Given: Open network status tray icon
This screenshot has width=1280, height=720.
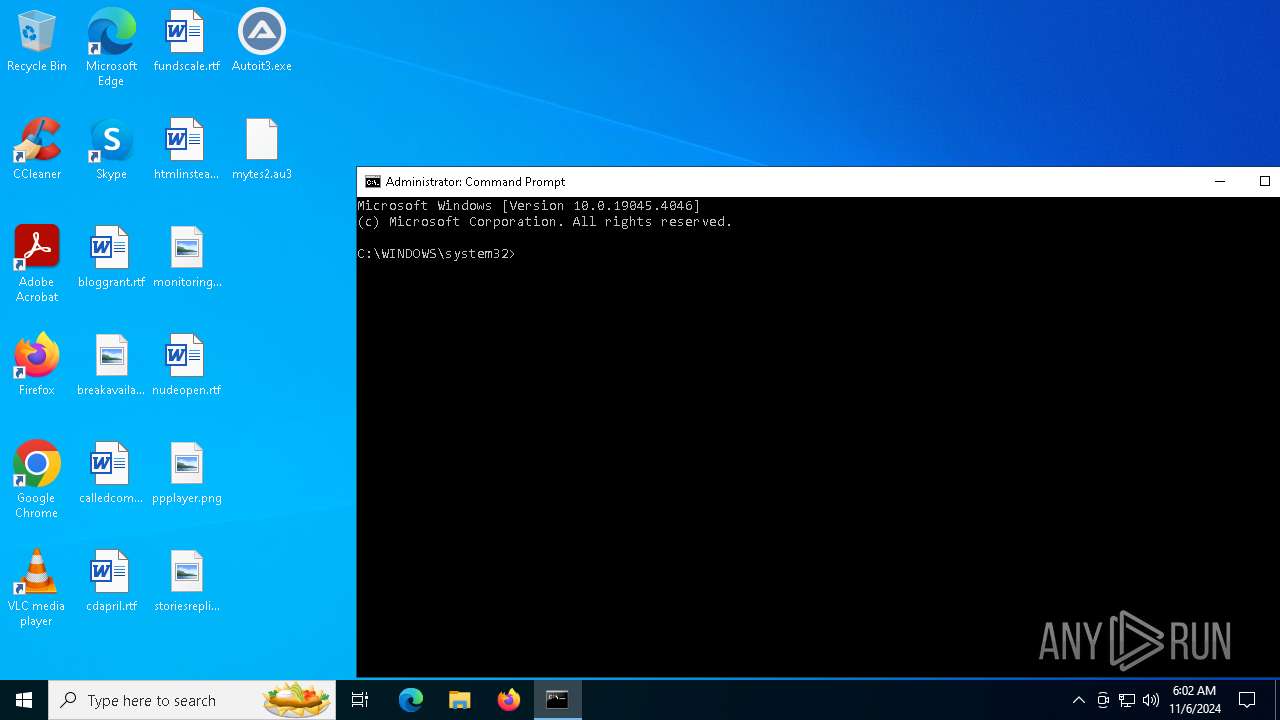Looking at the screenshot, I should [x=1127, y=700].
